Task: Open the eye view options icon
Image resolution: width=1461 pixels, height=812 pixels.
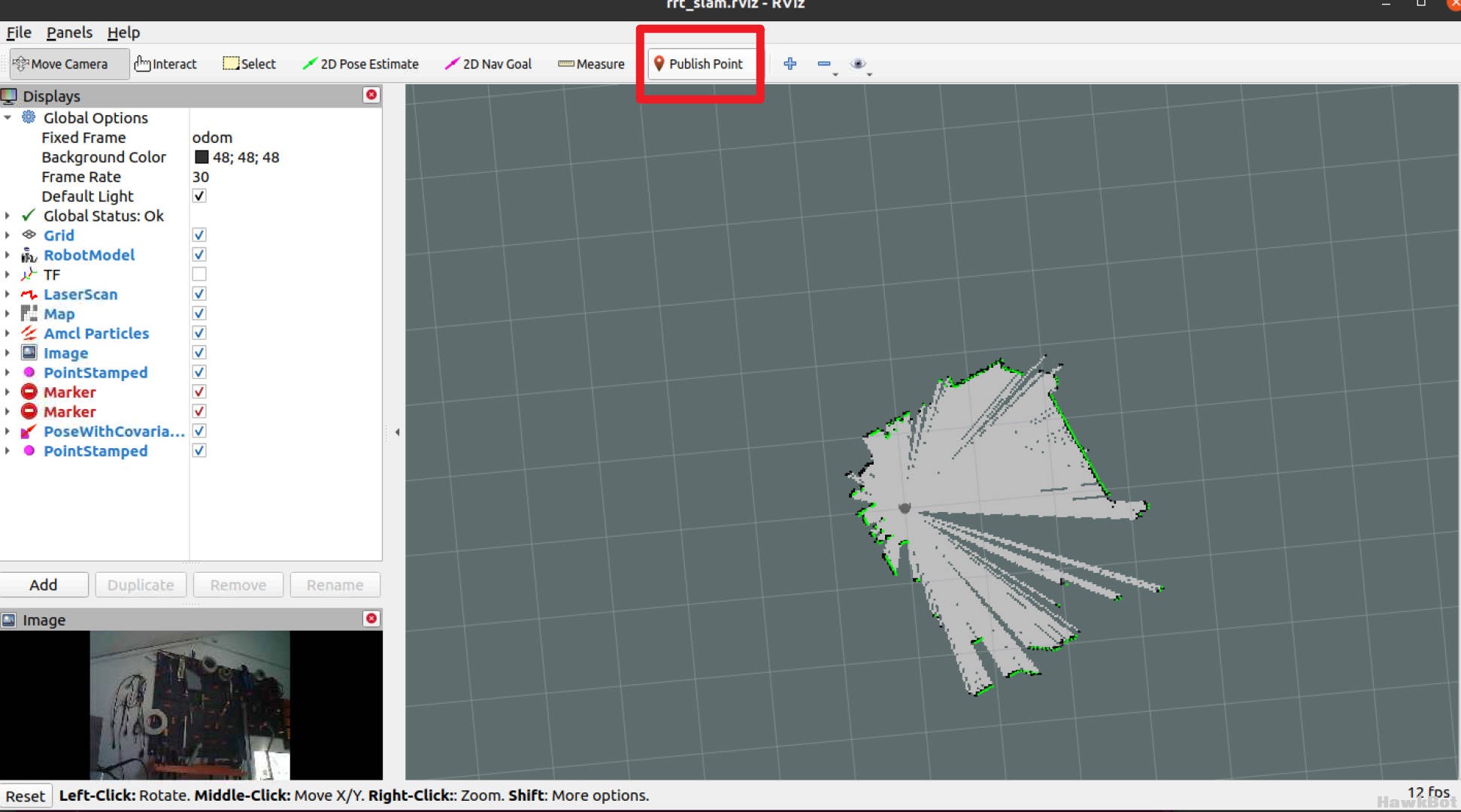Action: [x=858, y=64]
